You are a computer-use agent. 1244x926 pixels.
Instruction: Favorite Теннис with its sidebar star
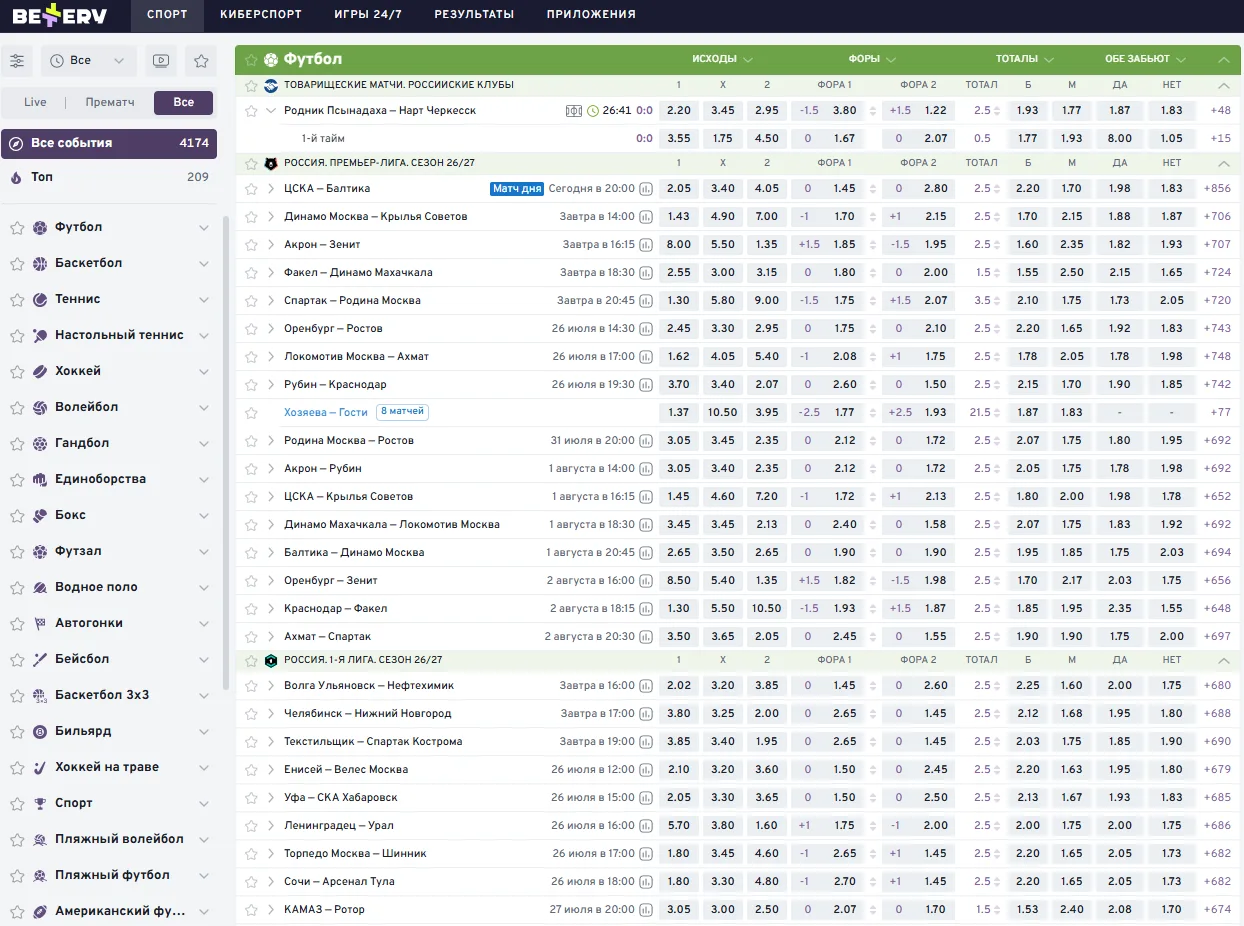coord(17,300)
